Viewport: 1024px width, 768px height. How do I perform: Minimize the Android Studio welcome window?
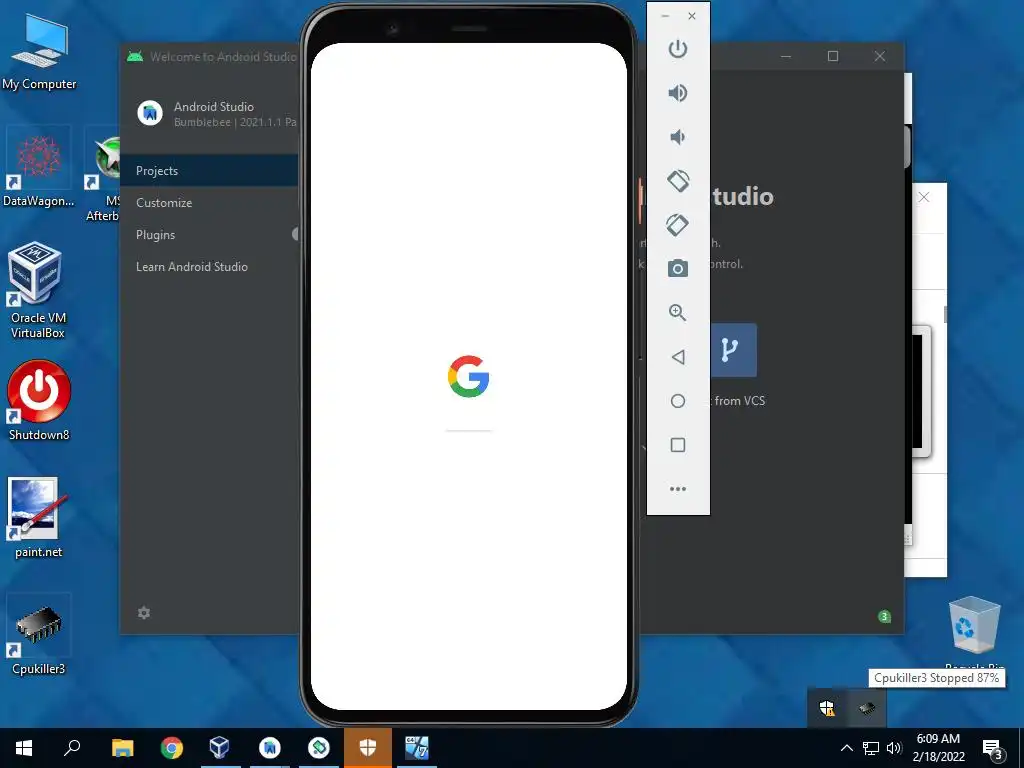tap(786, 56)
